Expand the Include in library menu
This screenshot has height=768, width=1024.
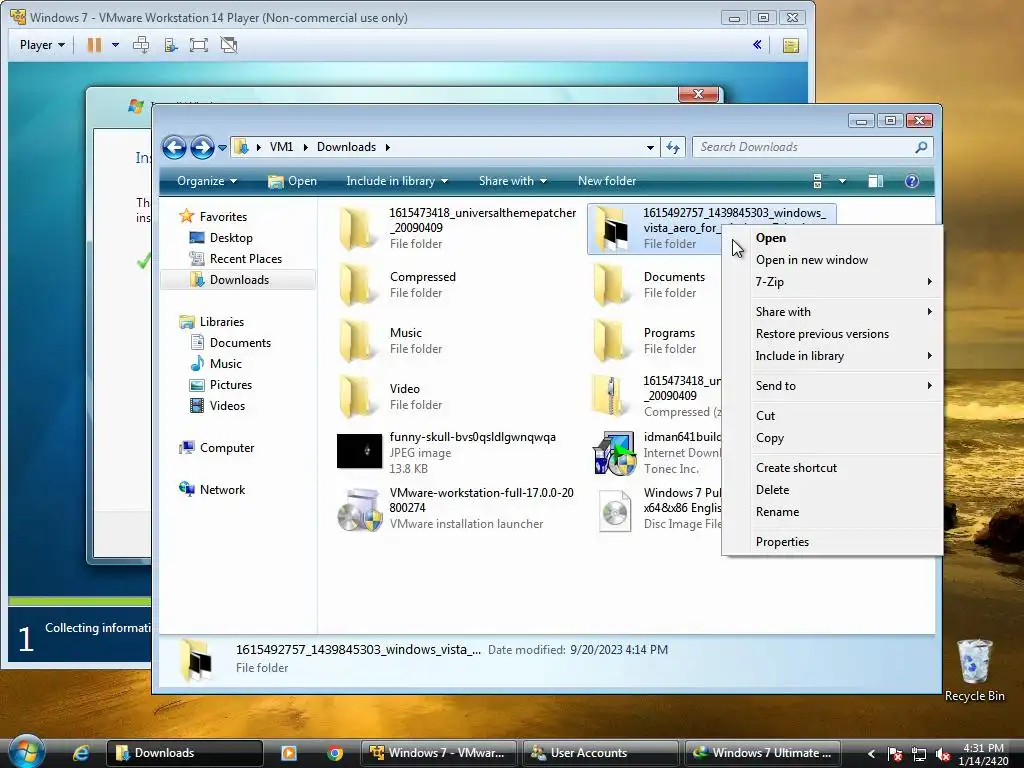[x=397, y=181]
